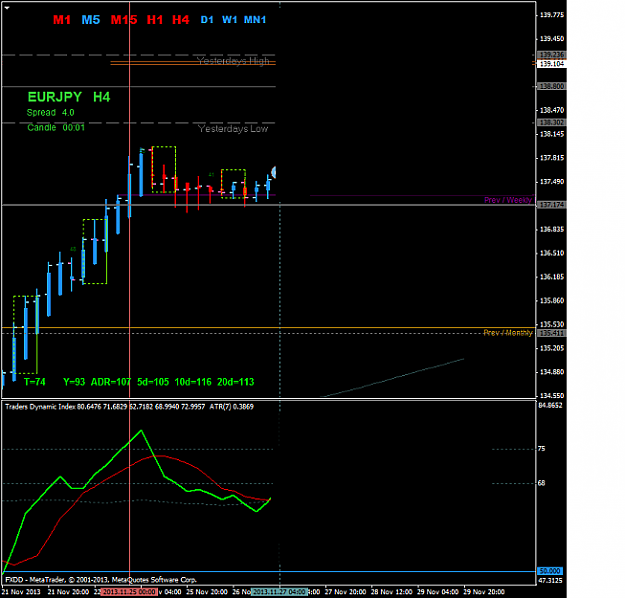This screenshot has width=625, height=598.
Task: Click the 10d=116 statistic
Action: point(193,382)
